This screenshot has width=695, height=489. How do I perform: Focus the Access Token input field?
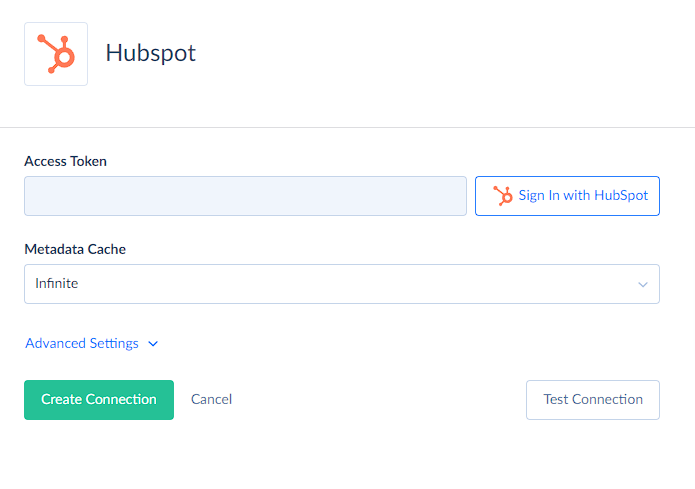pos(245,196)
